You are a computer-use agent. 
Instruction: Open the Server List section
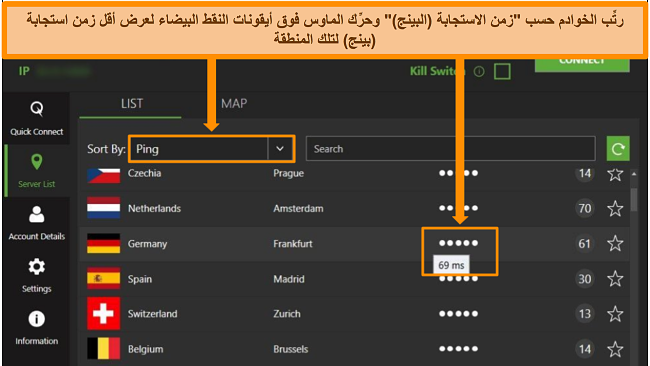[x=36, y=170]
